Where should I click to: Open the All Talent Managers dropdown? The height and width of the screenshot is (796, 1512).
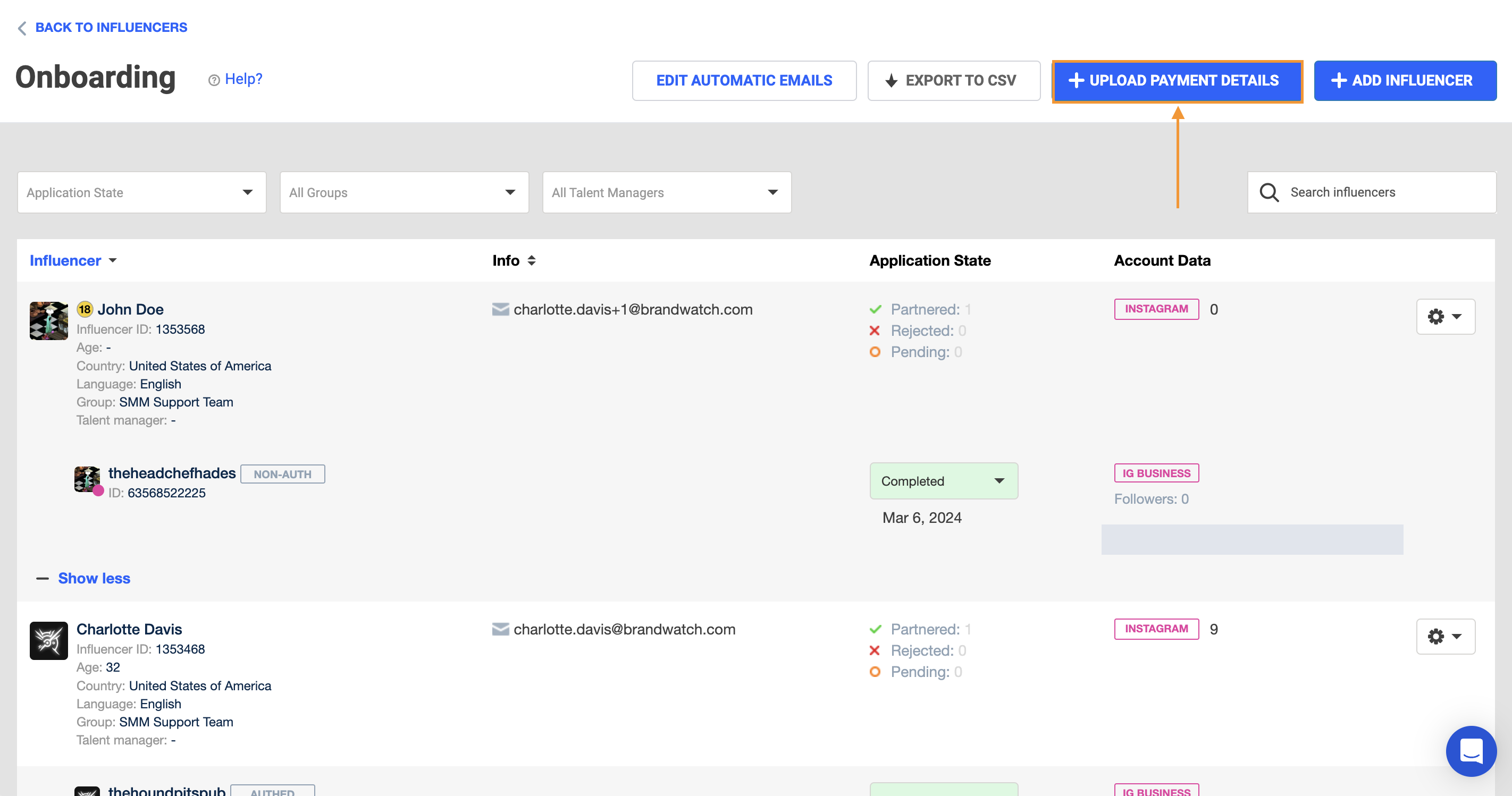click(666, 192)
